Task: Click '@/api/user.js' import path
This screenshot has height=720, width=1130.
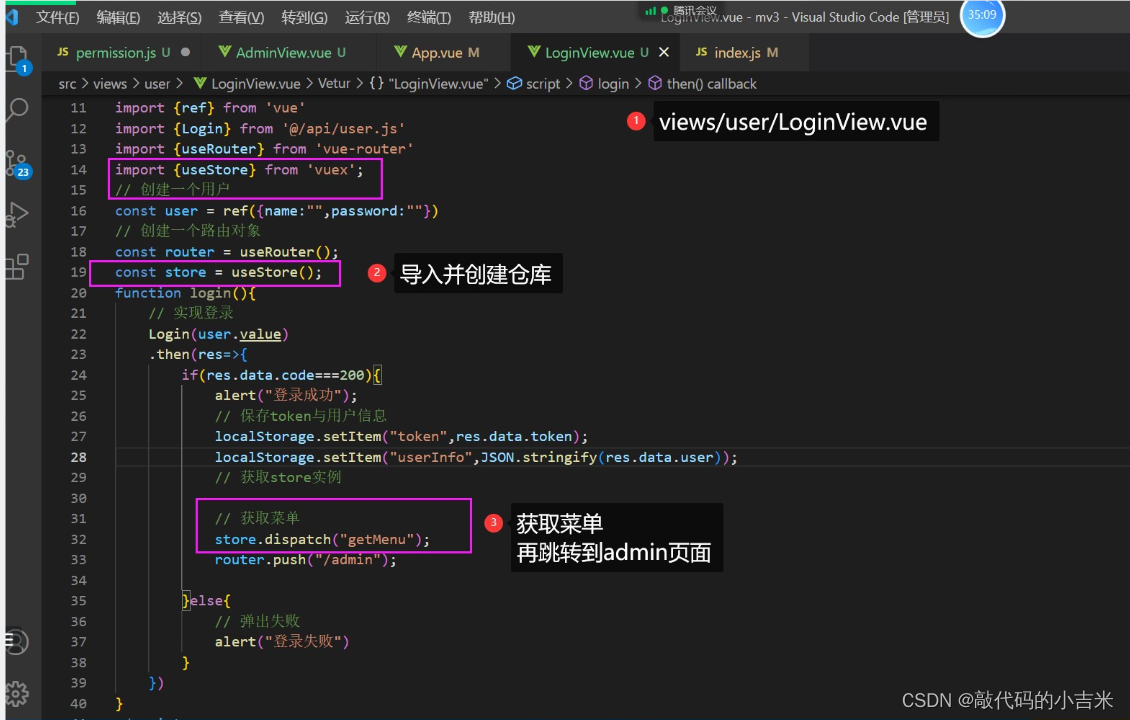Action: coord(343,129)
